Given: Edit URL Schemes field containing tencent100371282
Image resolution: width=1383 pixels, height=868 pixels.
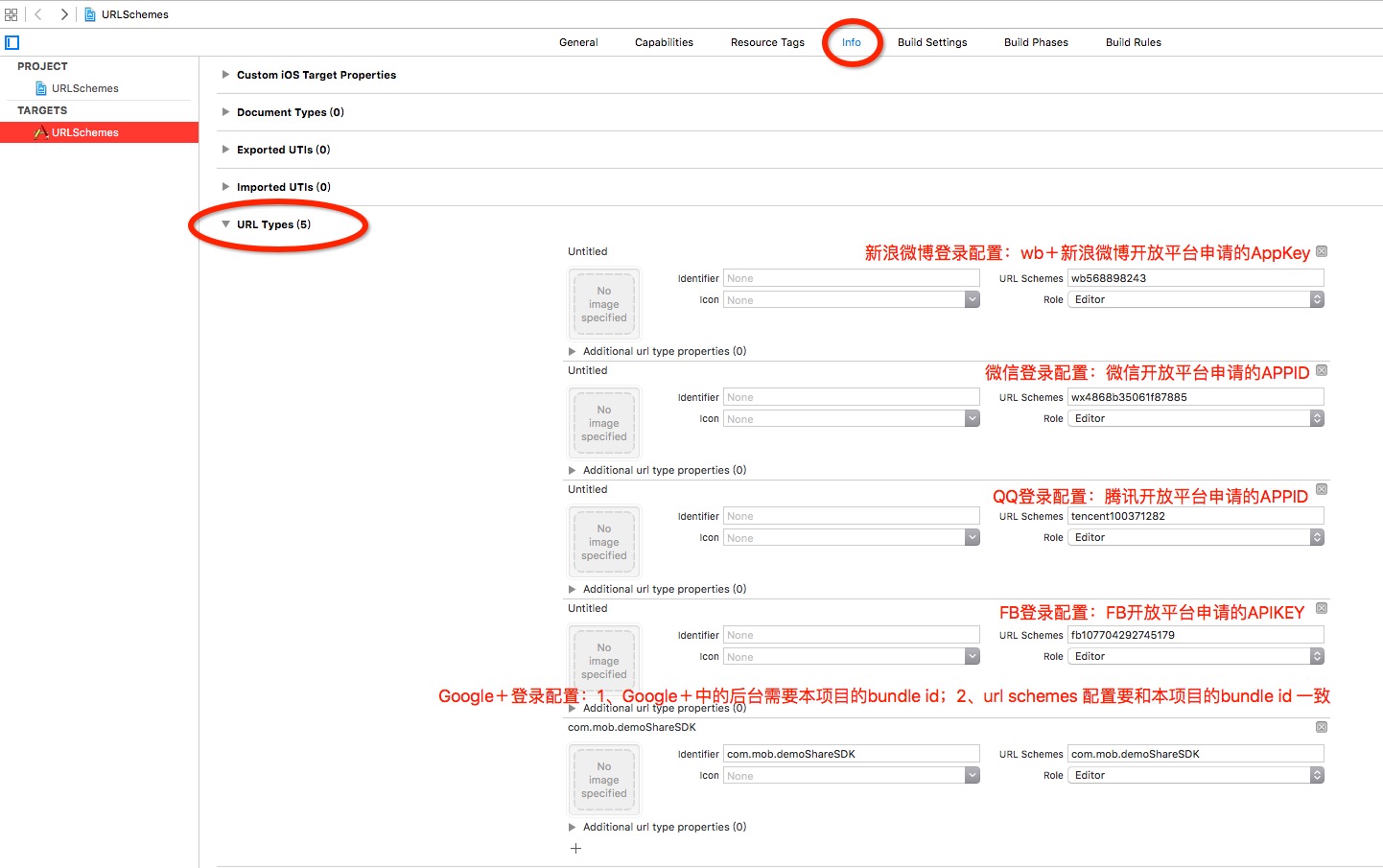Looking at the screenshot, I should (x=1196, y=516).
